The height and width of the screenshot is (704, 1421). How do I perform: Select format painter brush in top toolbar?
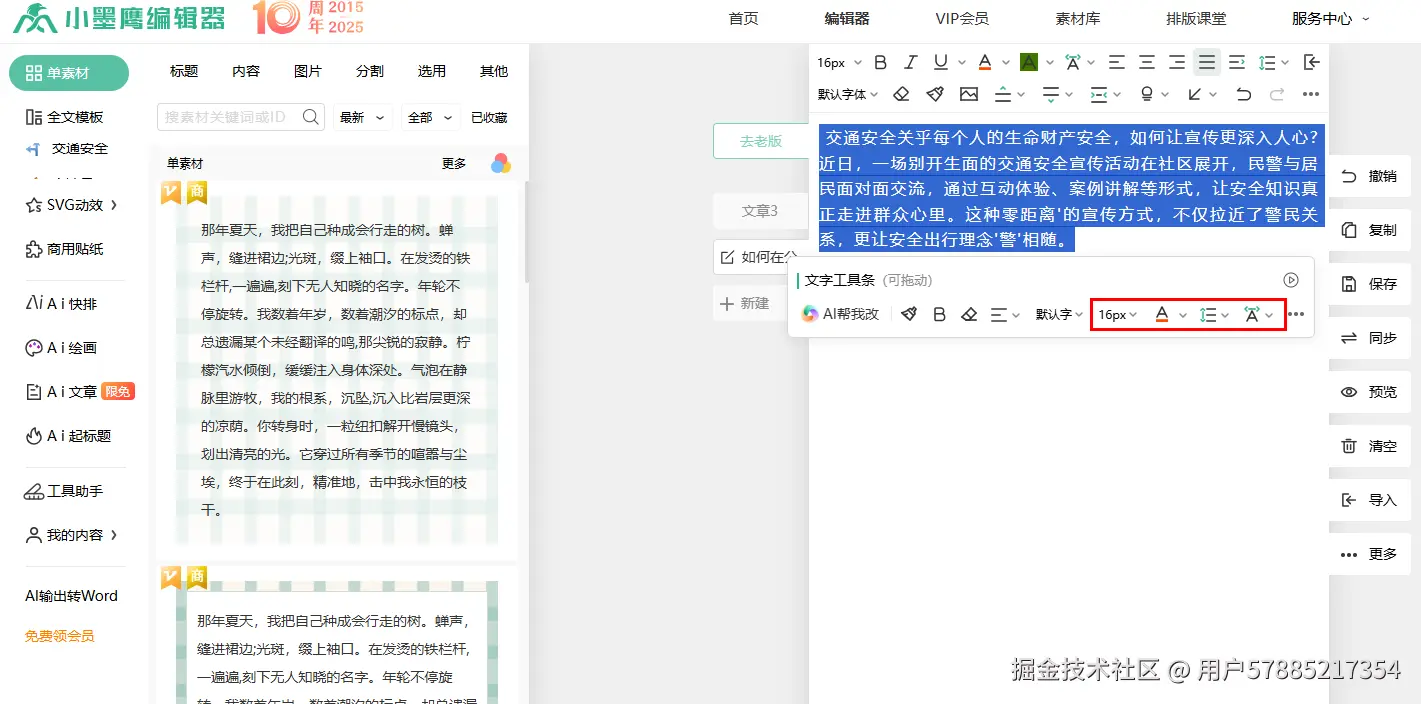[x=935, y=94]
